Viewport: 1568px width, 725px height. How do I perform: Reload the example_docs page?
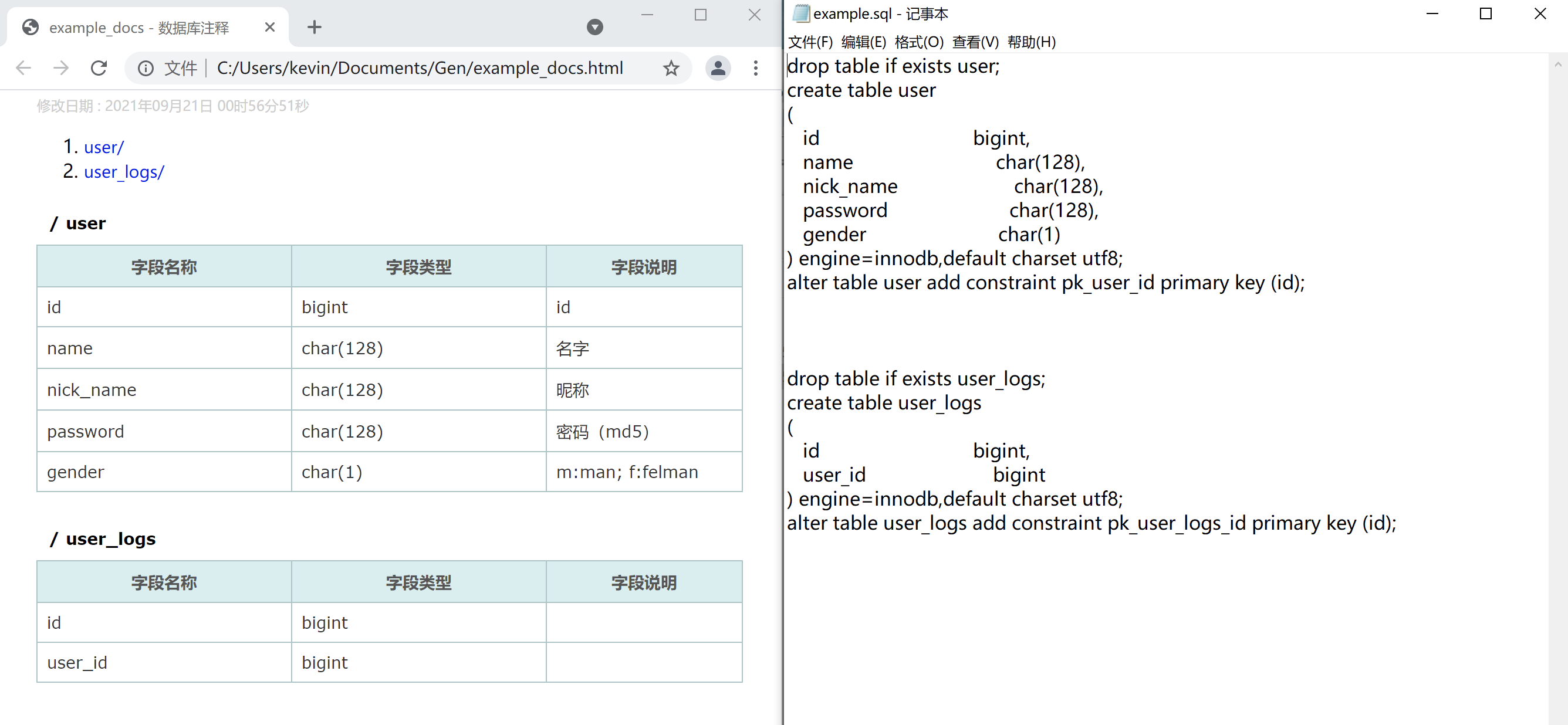pyautogui.click(x=99, y=67)
